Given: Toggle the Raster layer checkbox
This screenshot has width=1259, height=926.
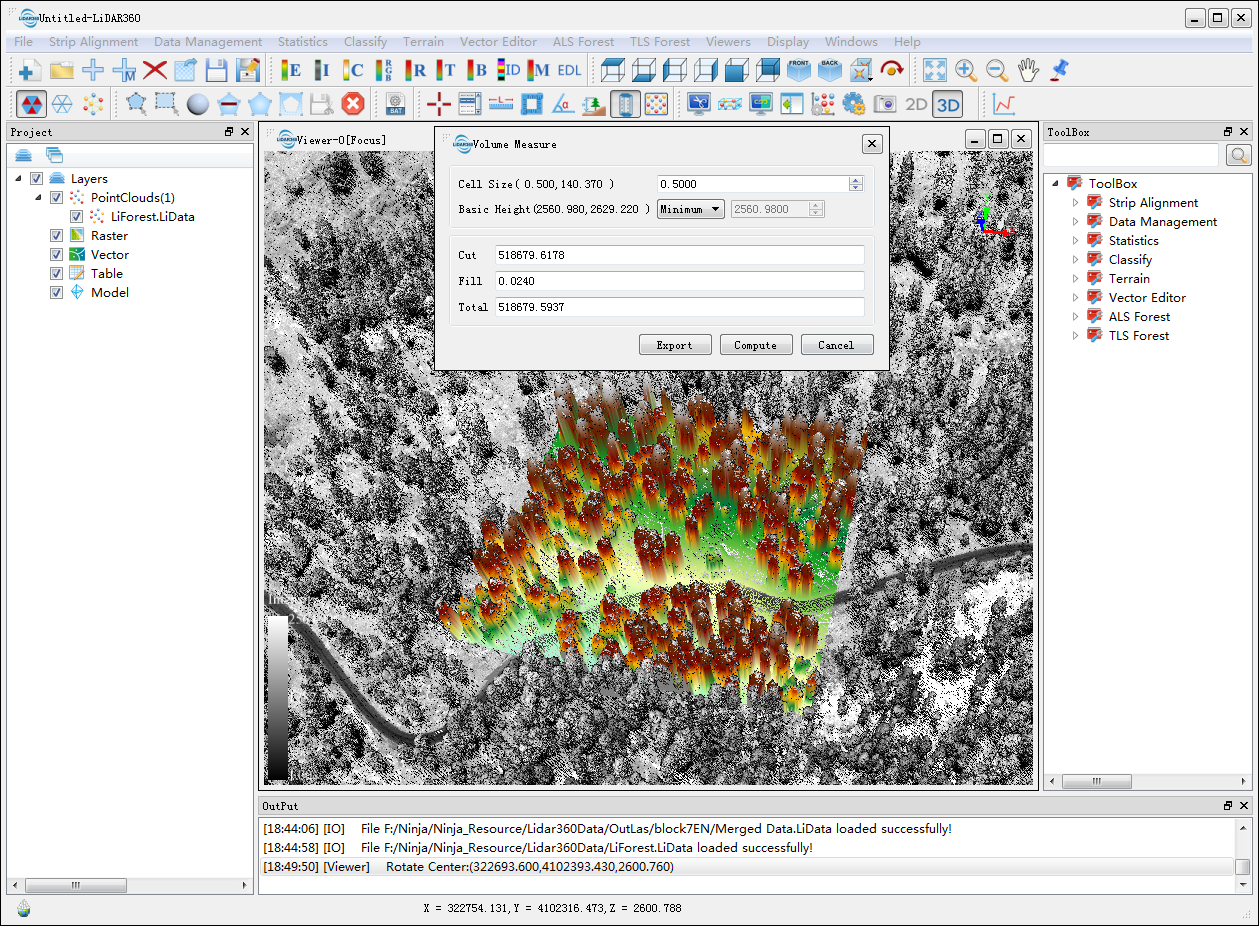Looking at the screenshot, I should point(56,236).
